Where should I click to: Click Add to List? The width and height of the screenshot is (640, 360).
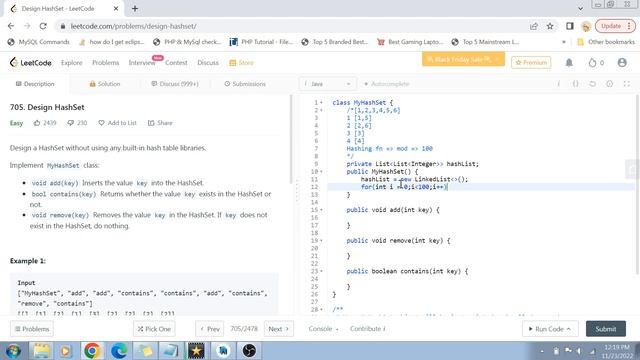118,123
